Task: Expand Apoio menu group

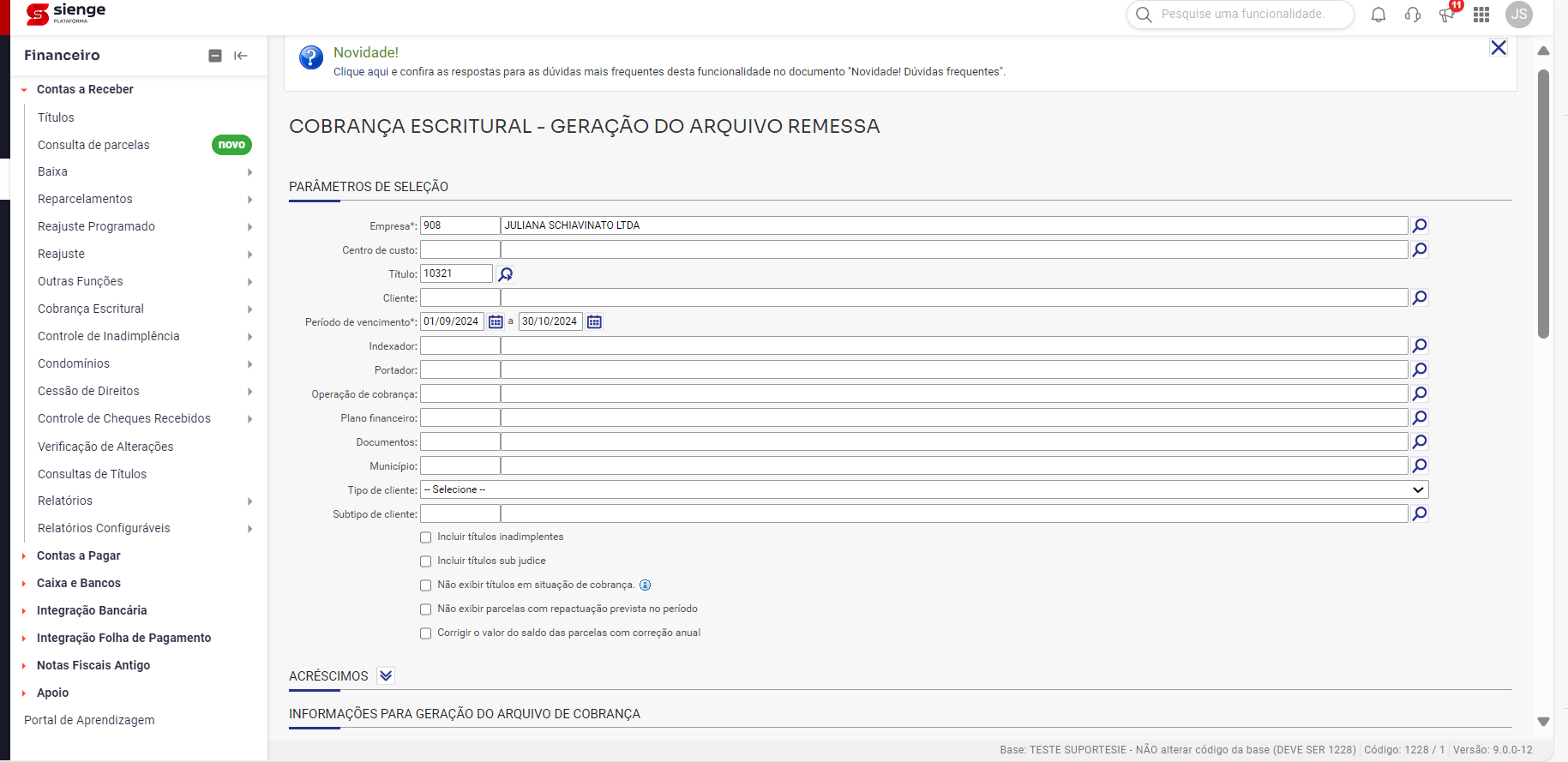Action: point(24,693)
